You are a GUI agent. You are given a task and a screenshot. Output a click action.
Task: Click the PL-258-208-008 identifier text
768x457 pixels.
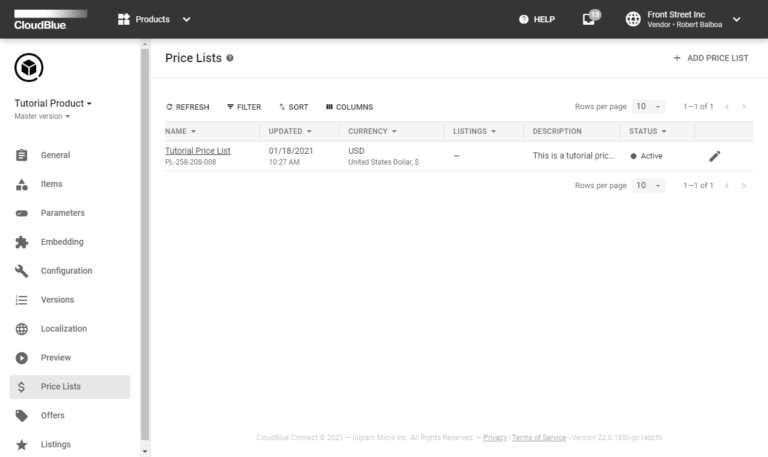click(190, 162)
